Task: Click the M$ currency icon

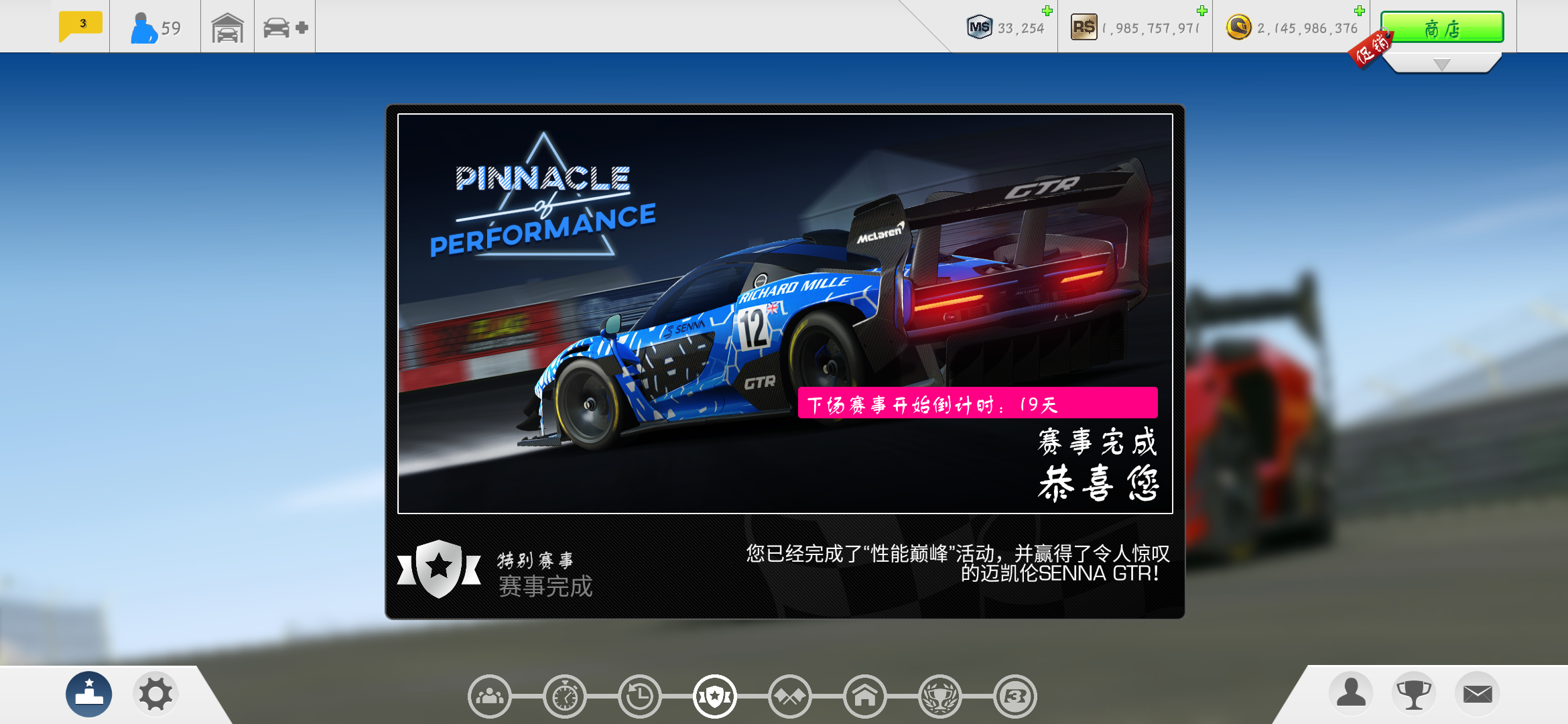Action: [979, 27]
